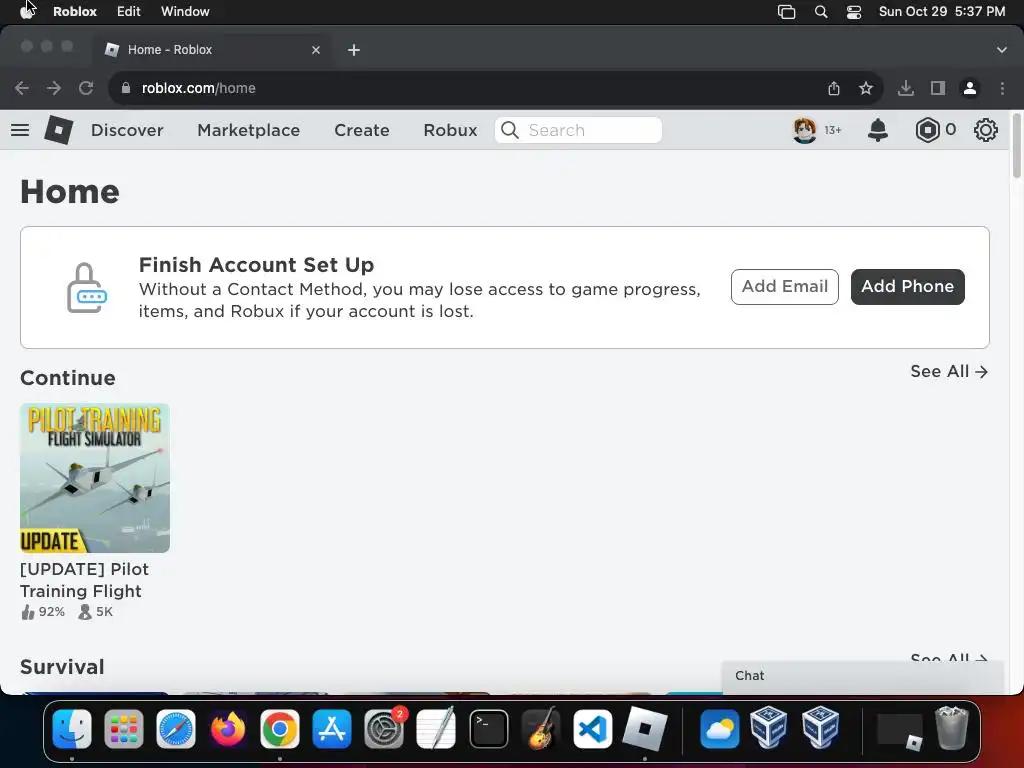The height and width of the screenshot is (768, 1024).
Task: See All in the Continue section
Action: click(949, 372)
